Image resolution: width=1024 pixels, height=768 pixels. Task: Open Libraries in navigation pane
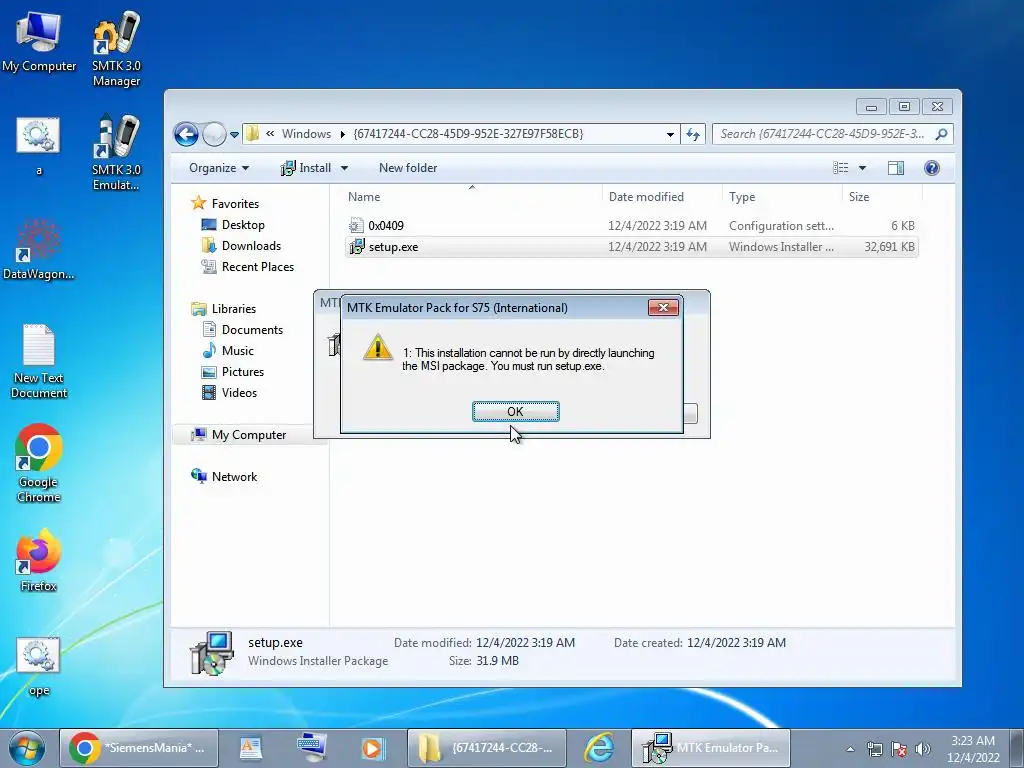pyautogui.click(x=223, y=309)
